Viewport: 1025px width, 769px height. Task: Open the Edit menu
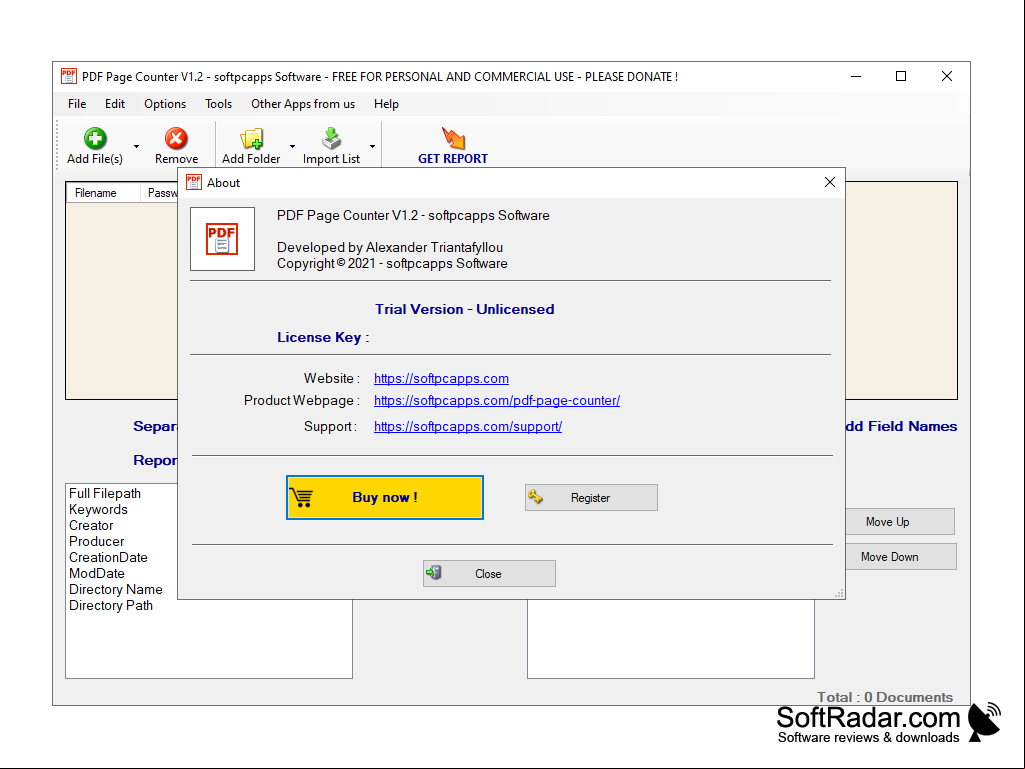click(x=115, y=104)
